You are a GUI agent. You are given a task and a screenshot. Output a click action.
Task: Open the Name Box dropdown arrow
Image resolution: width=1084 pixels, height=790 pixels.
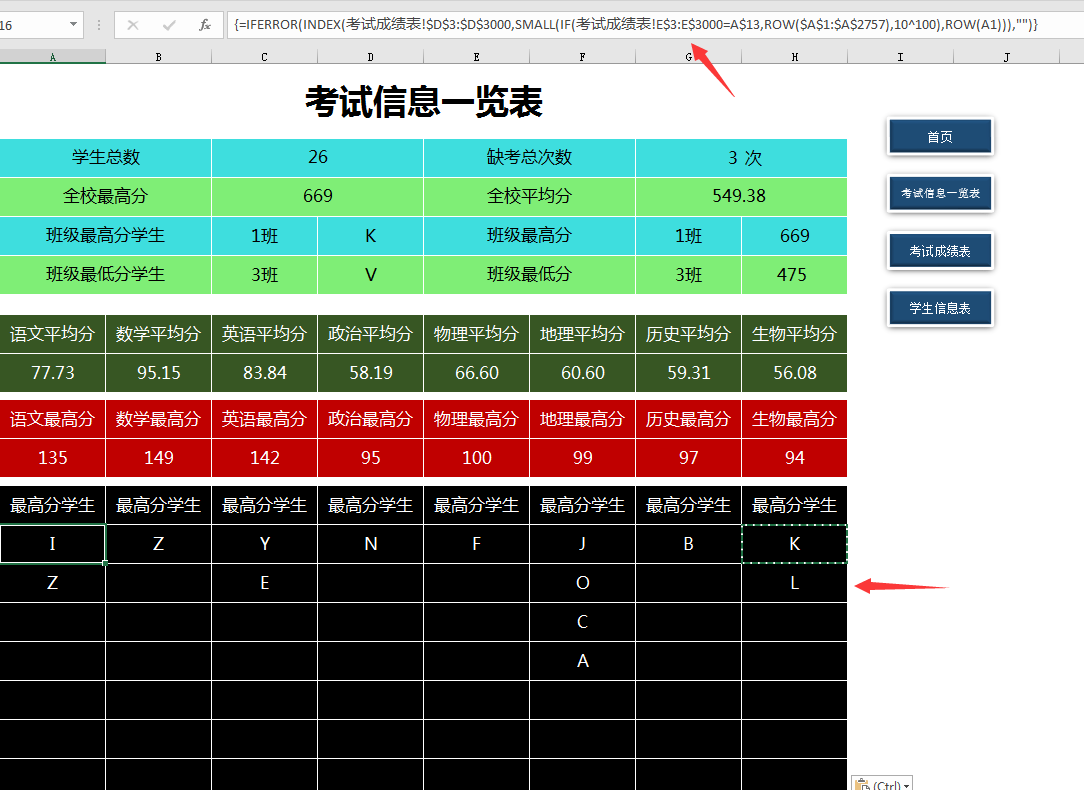73,25
